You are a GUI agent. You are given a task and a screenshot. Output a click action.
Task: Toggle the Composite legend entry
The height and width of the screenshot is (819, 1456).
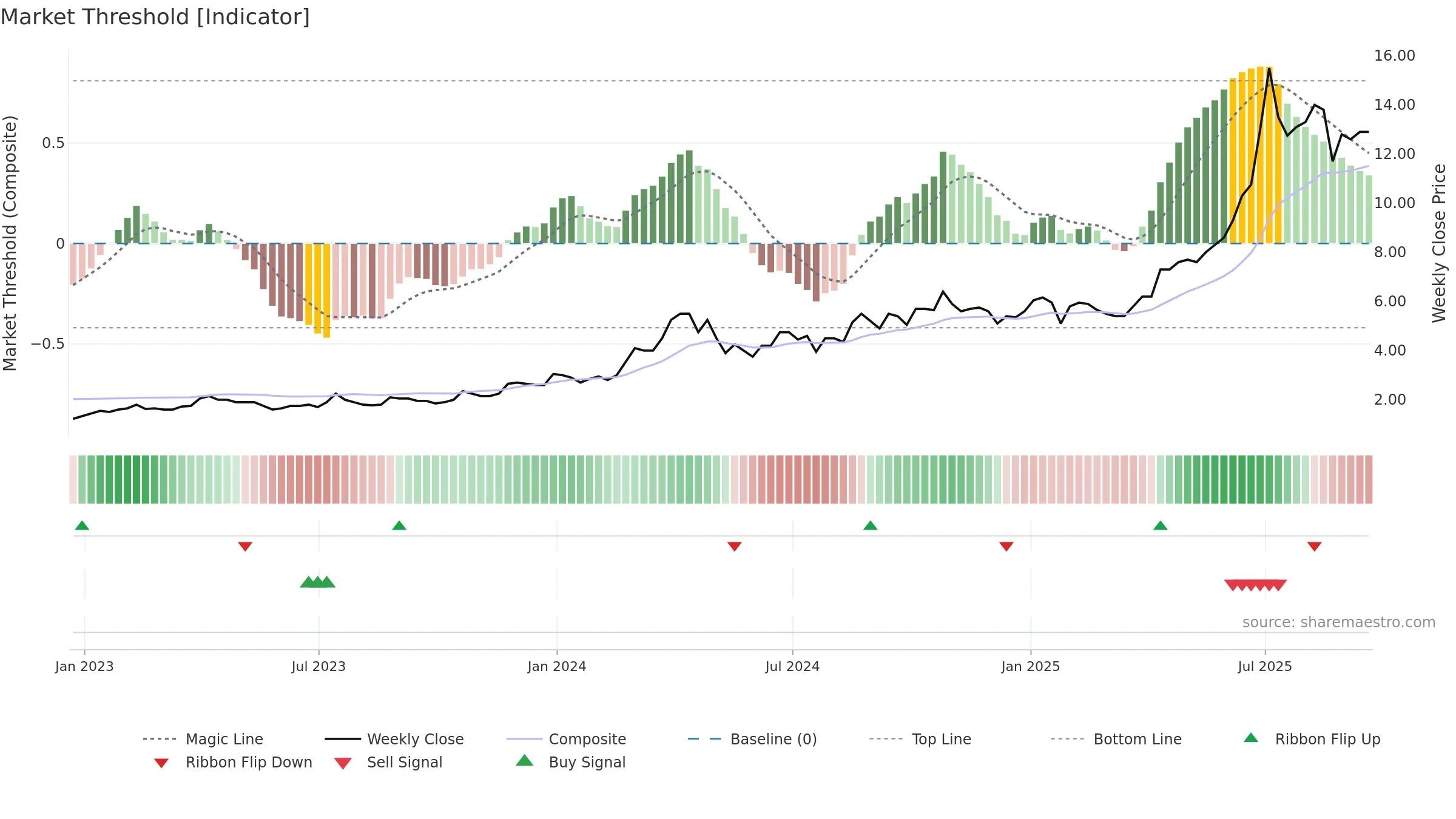click(x=566, y=739)
